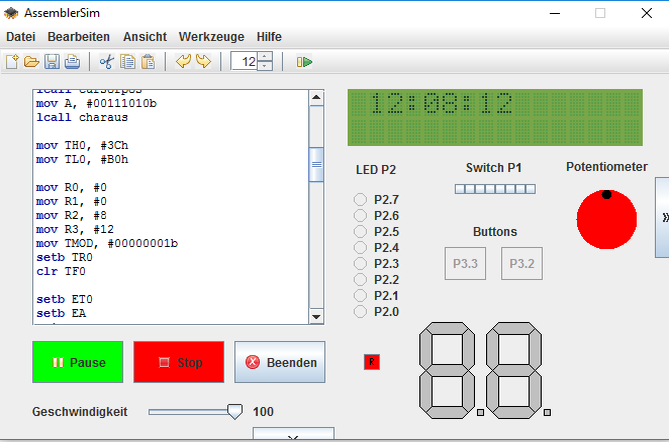Save the program with the floppy disk icon

tap(52, 62)
